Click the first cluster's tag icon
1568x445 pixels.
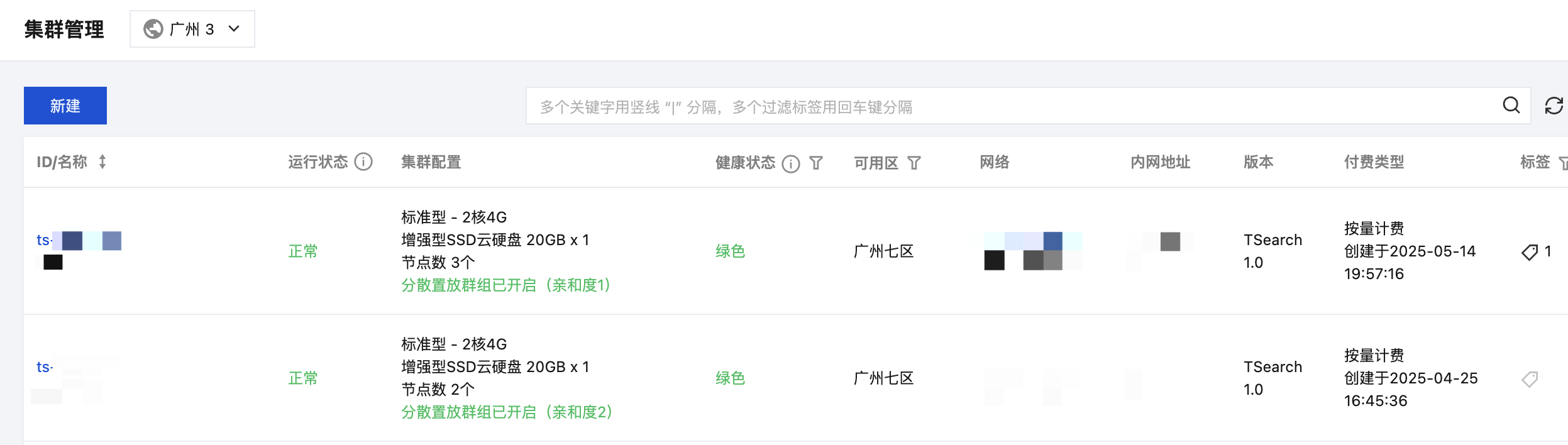(1530, 252)
